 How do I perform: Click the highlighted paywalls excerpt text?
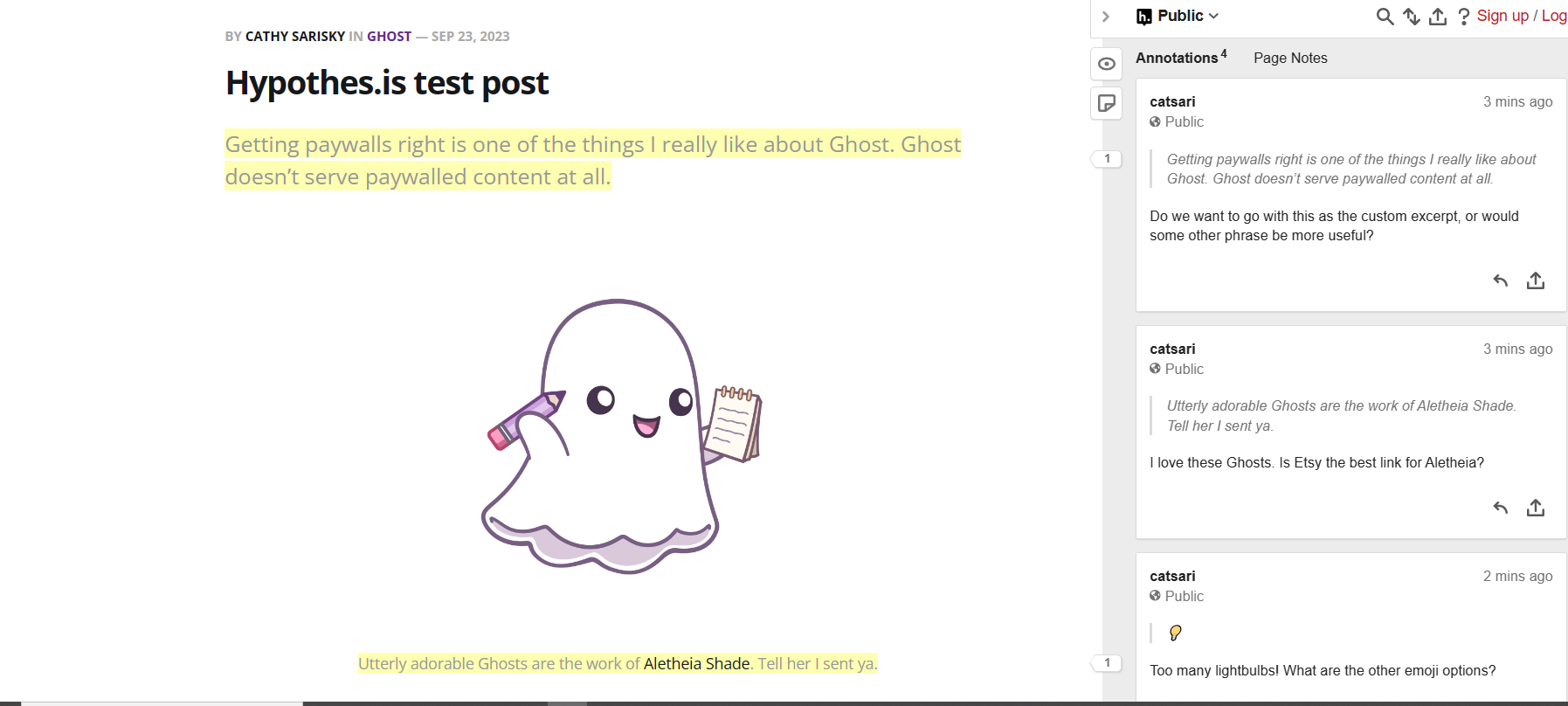[593, 160]
